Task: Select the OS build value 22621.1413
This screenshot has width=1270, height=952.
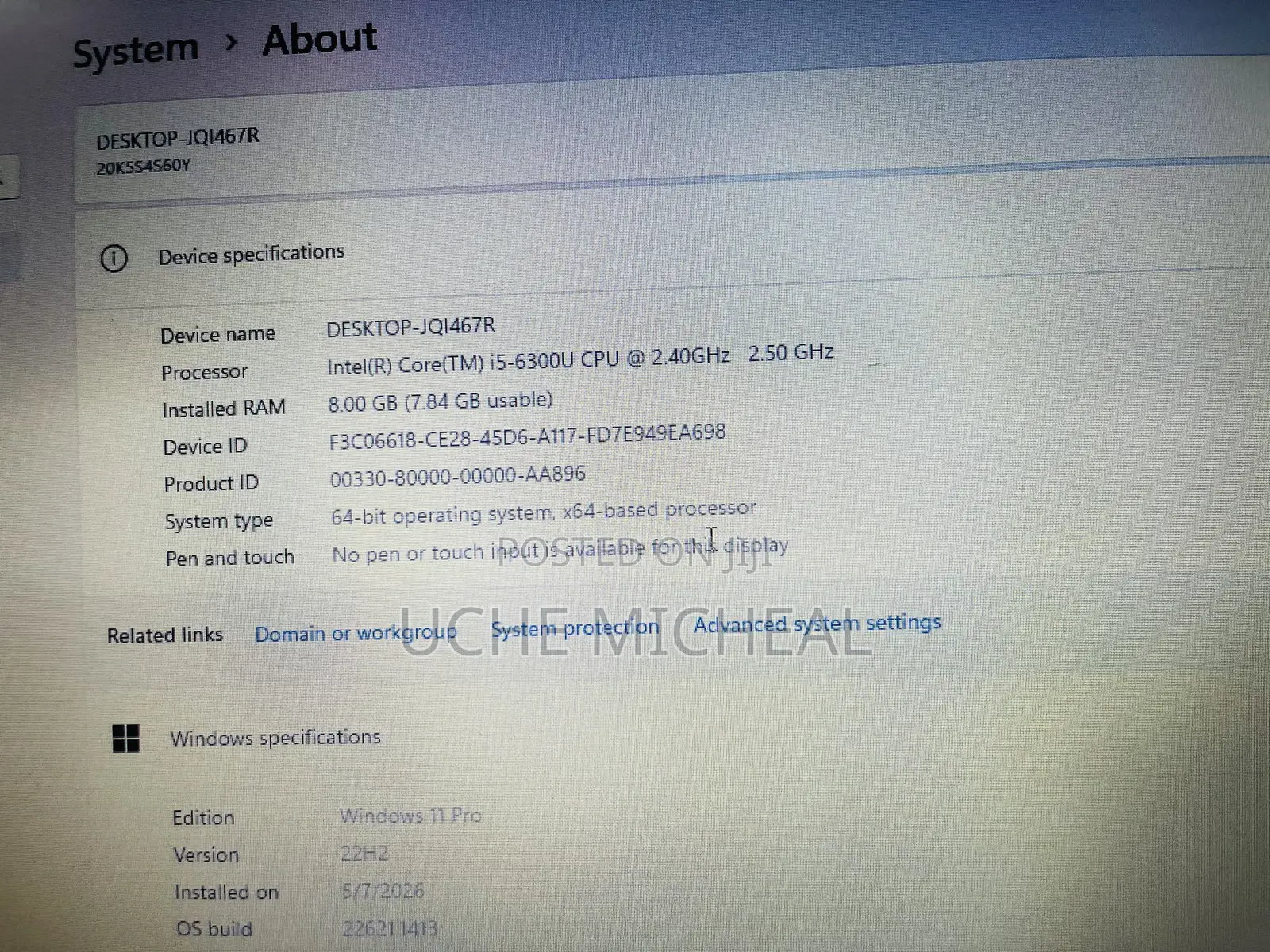Action: (390, 928)
